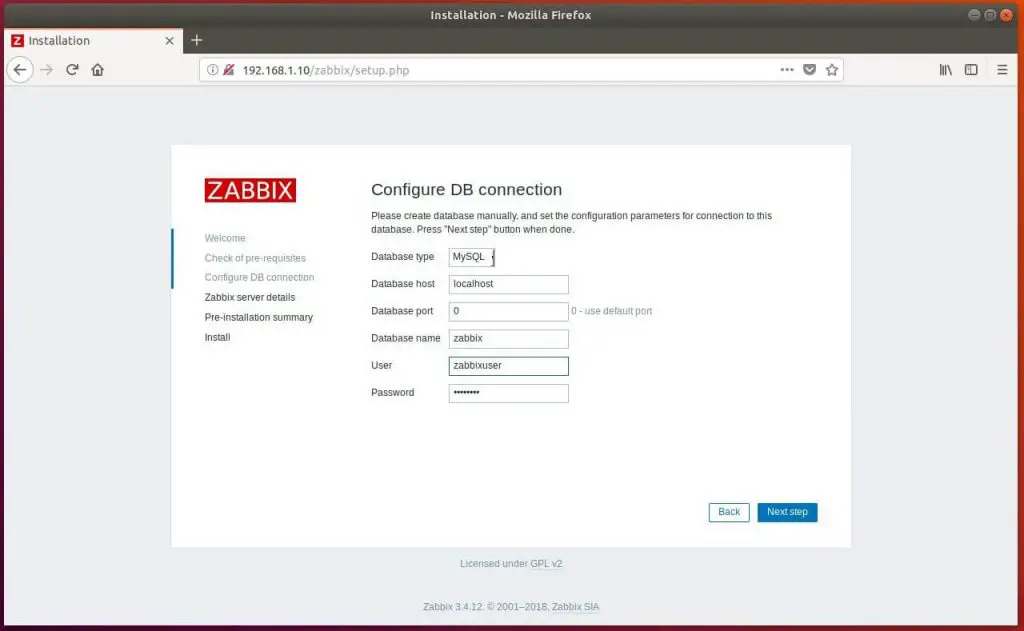This screenshot has height=631, width=1024.
Task: Select Configure DB connection sidebar step
Action: point(259,278)
